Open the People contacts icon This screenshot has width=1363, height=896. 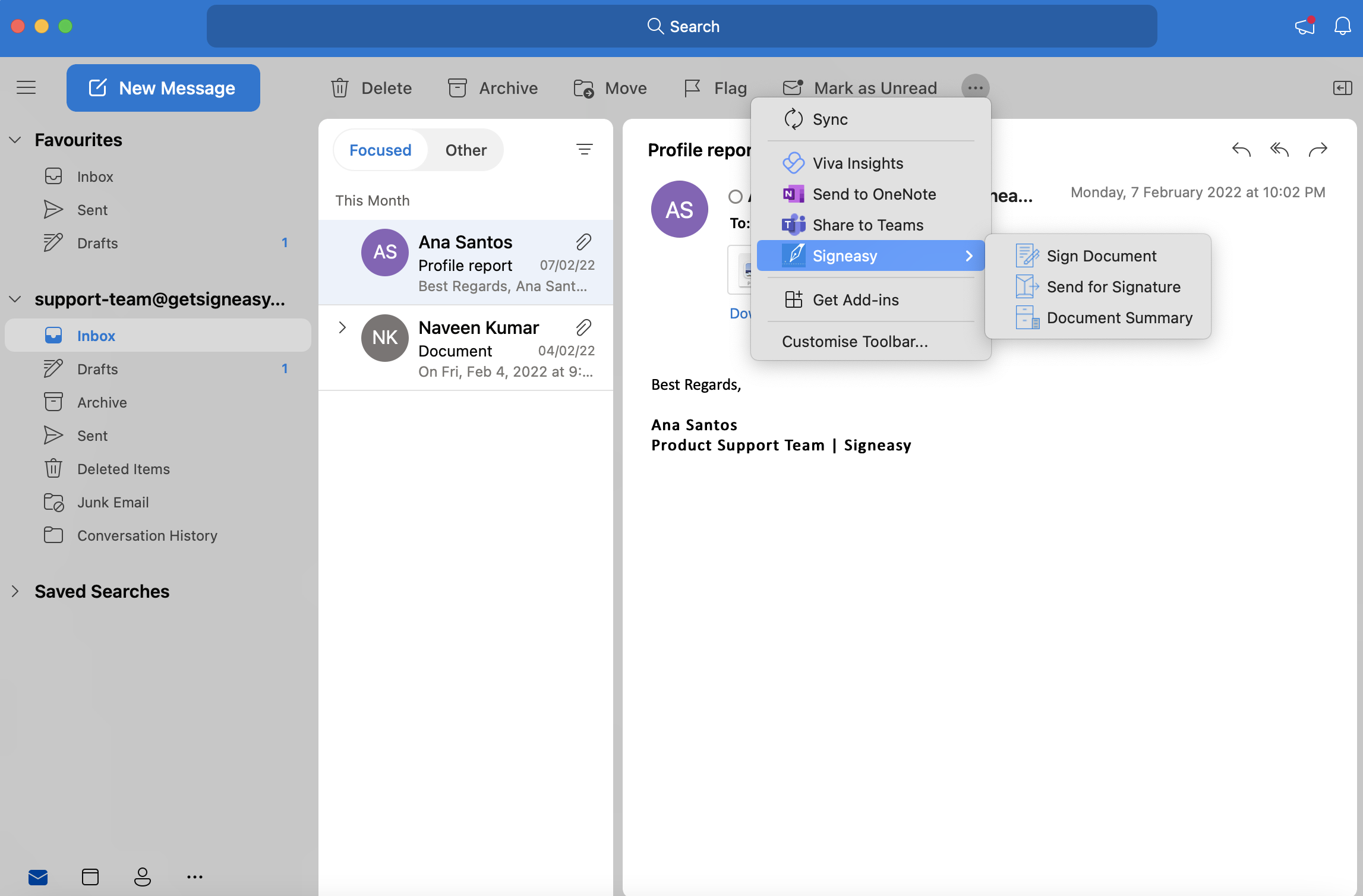point(143,877)
